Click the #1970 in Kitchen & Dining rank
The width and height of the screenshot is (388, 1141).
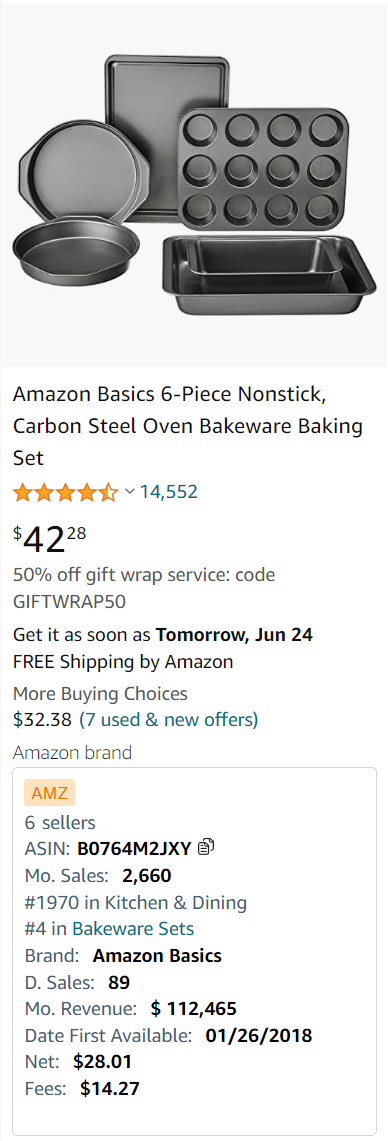click(136, 903)
